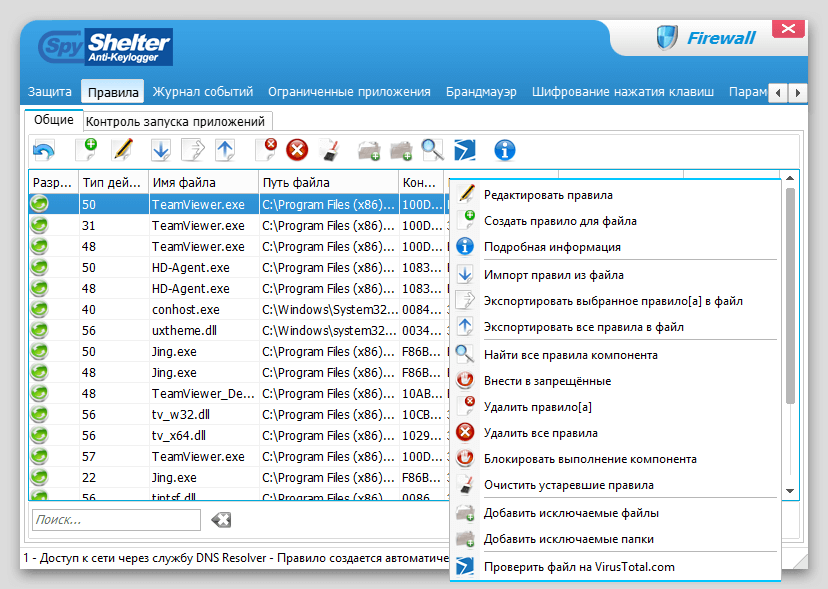828x589 pixels.
Task: Open the 'Правила' tab
Action: (x=113, y=92)
